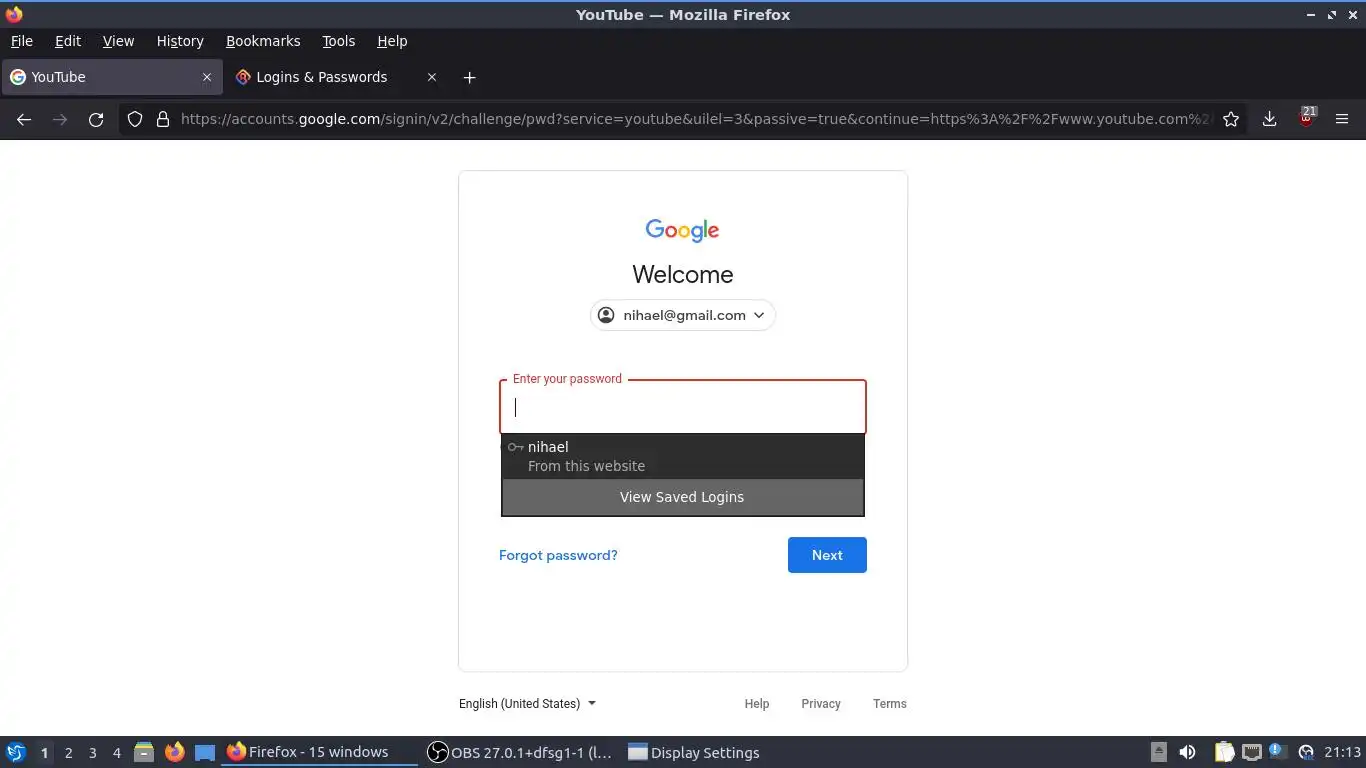Switch to workspace 4 in taskbar
Screen dimensions: 1366x768
coord(116,753)
